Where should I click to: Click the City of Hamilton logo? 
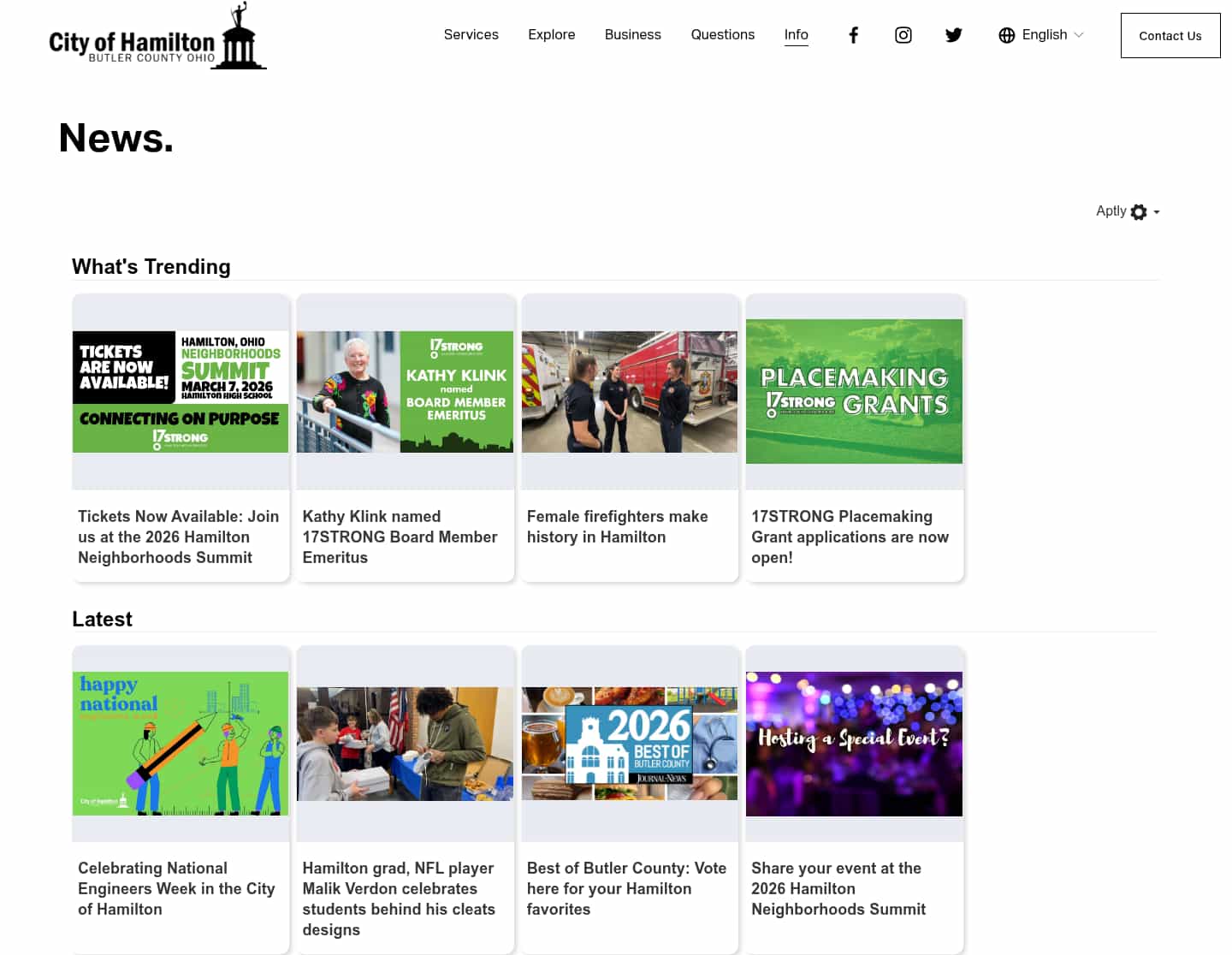tap(157, 35)
